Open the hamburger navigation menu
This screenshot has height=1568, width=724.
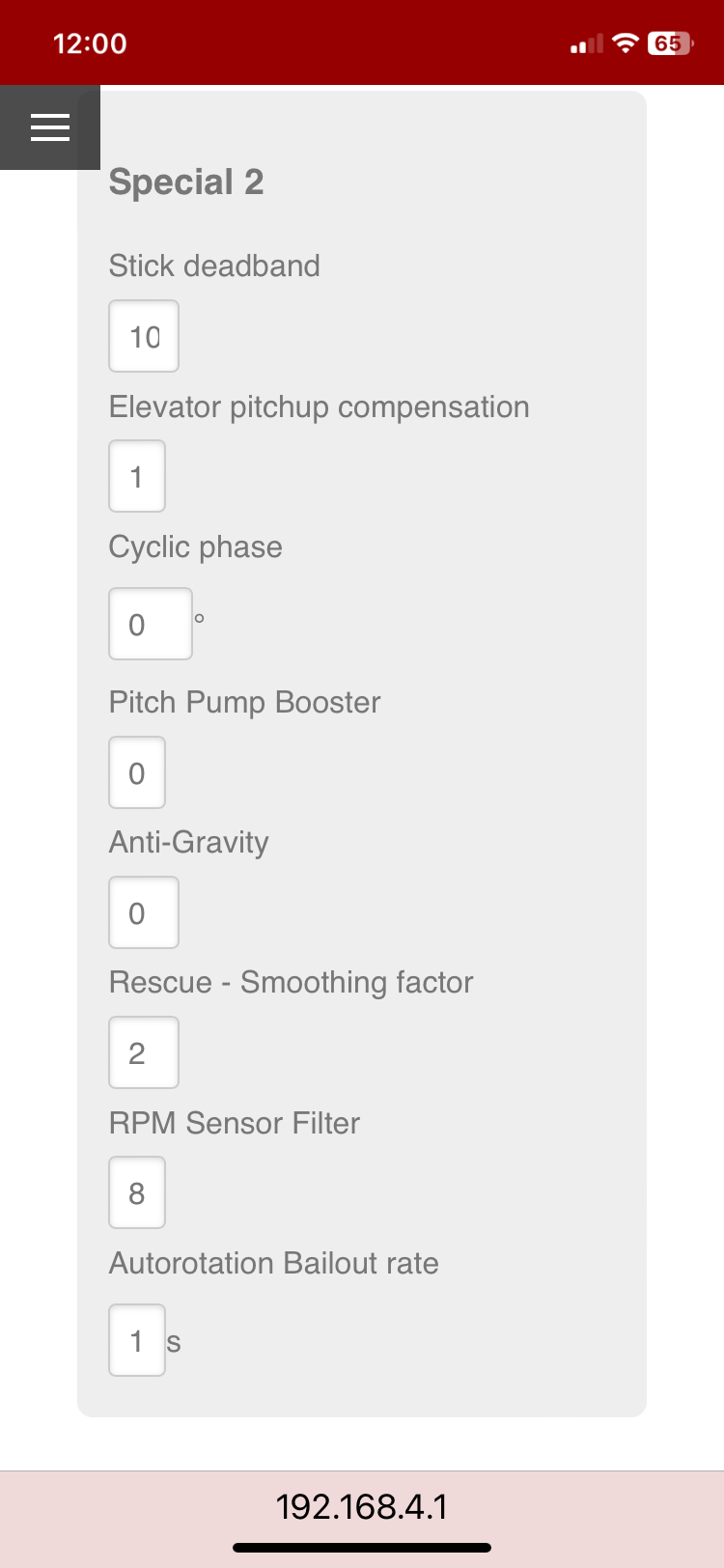click(50, 127)
